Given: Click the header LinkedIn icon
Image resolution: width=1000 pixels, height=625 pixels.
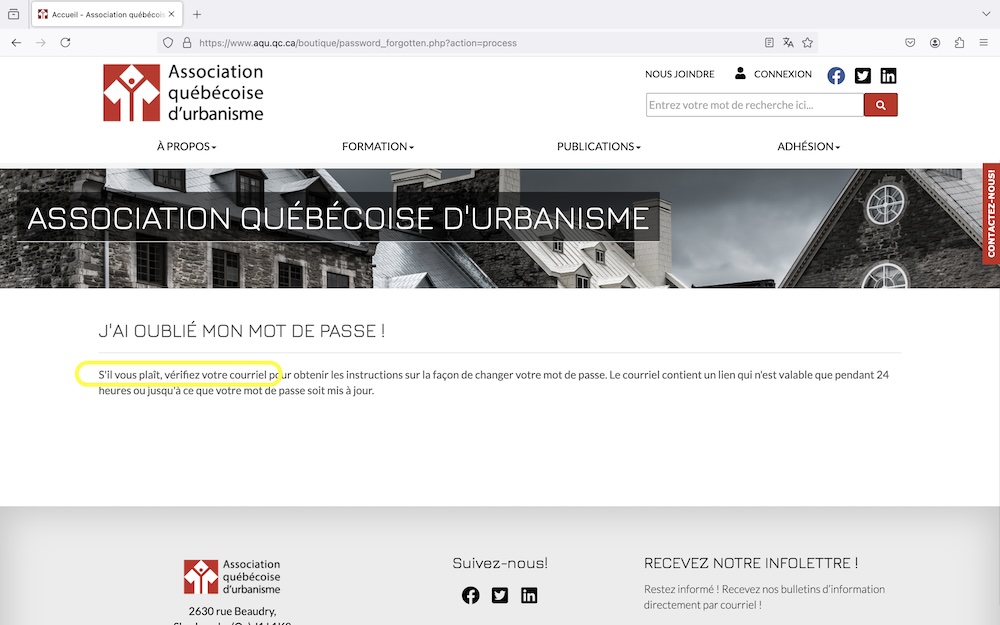Looking at the screenshot, I should 888,76.
